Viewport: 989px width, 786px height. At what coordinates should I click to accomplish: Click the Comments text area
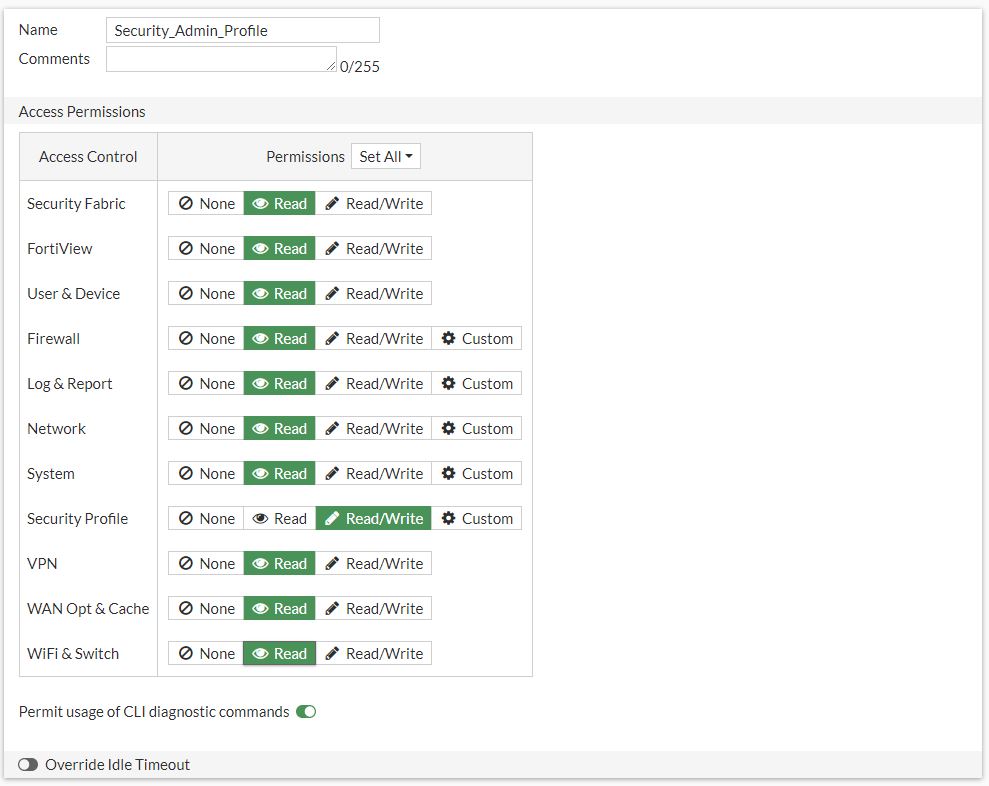coord(221,59)
